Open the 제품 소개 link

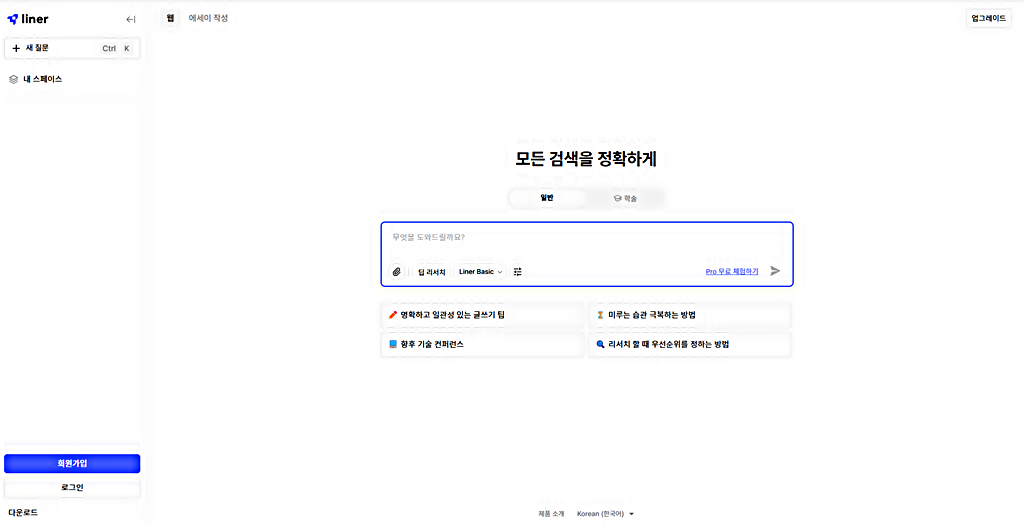click(551, 514)
